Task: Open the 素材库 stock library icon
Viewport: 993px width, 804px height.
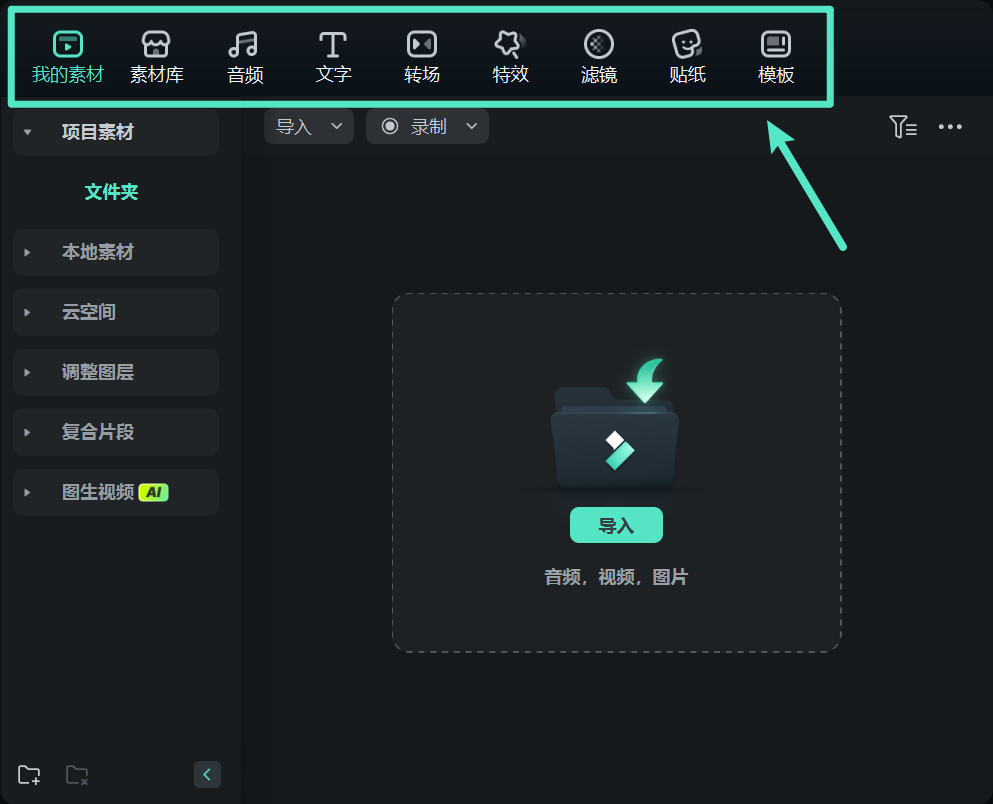Action: click(x=156, y=44)
